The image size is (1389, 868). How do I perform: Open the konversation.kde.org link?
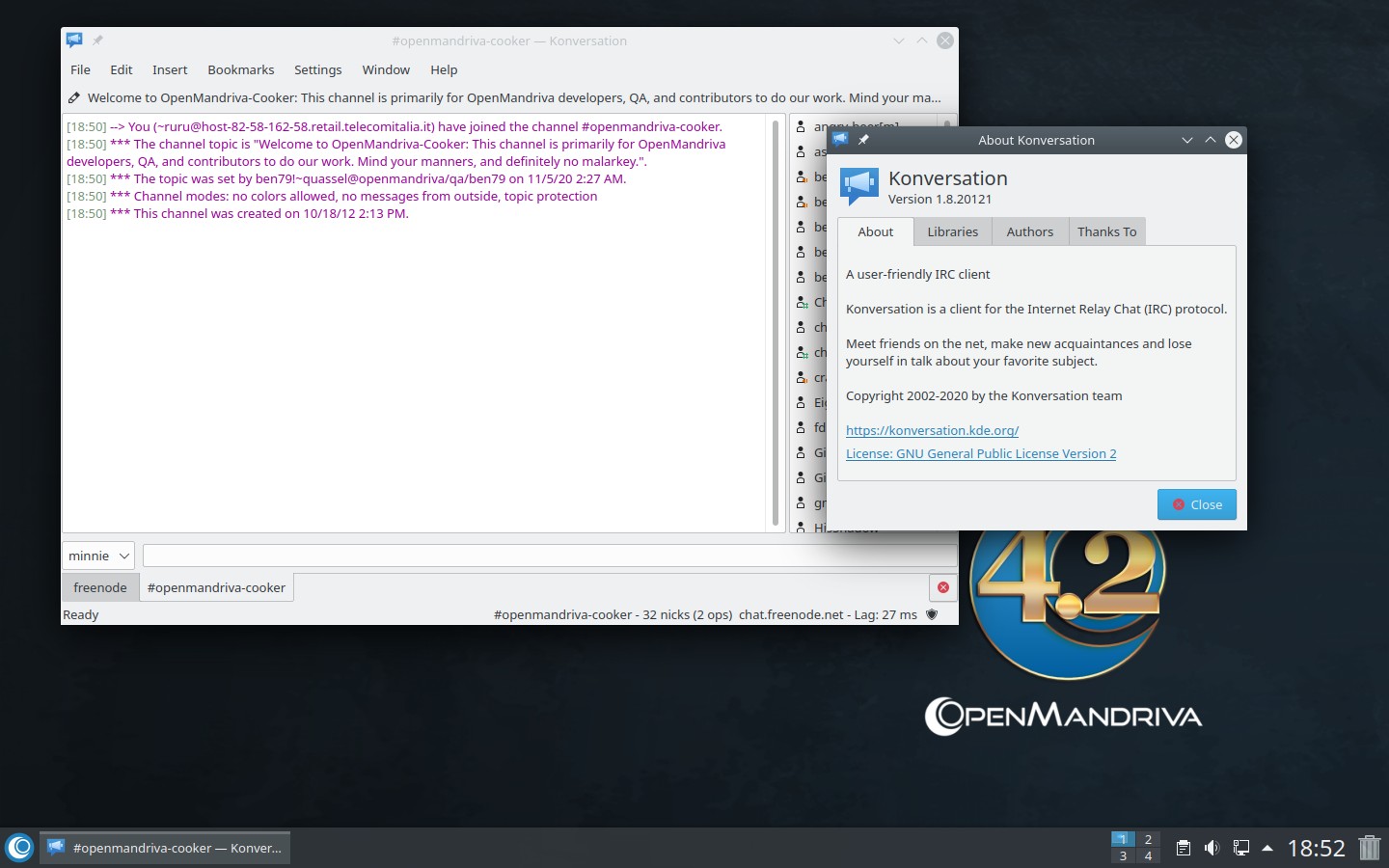932,430
